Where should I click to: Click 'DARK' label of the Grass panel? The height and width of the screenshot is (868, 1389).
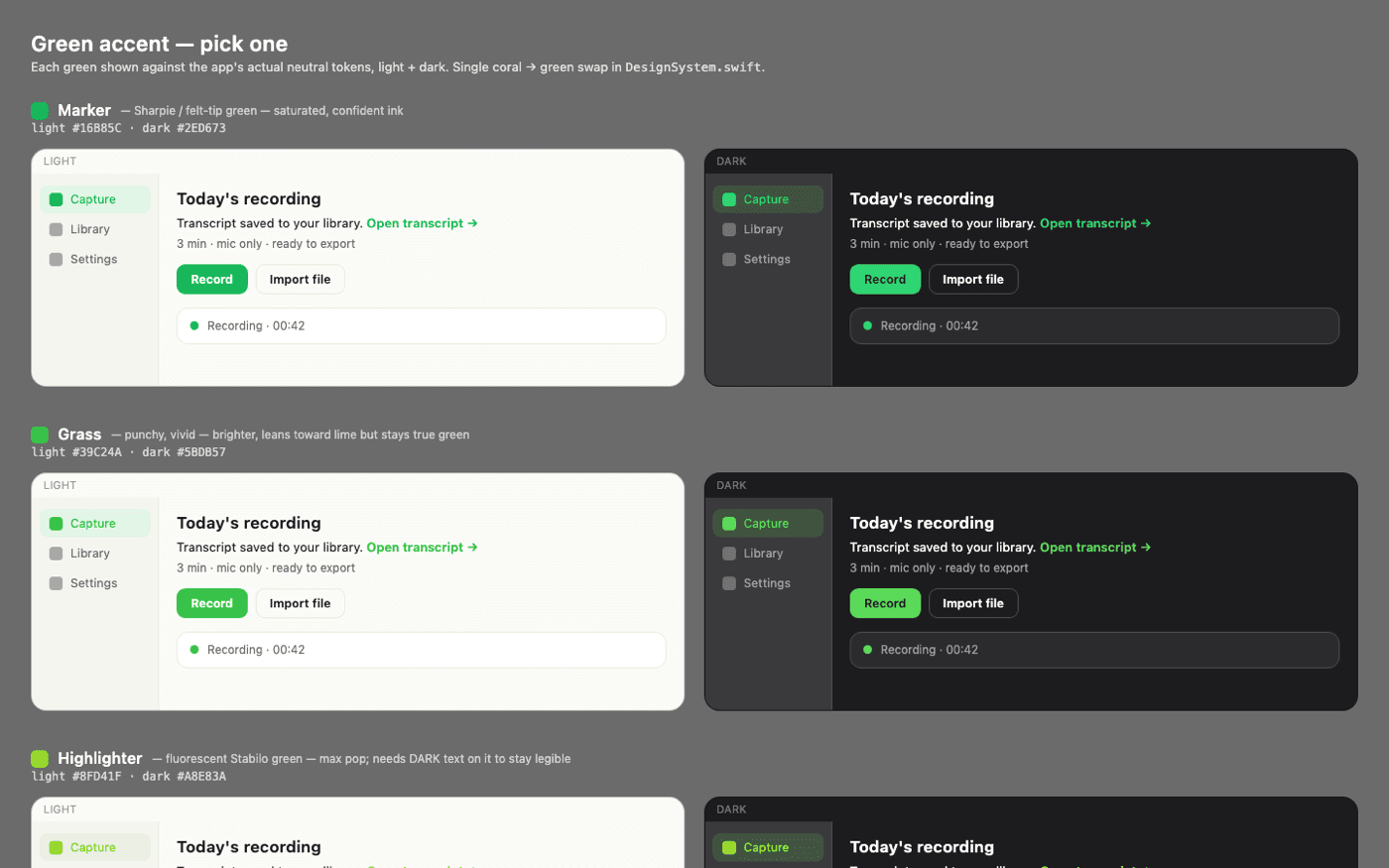pyautogui.click(x=731, y=485)
